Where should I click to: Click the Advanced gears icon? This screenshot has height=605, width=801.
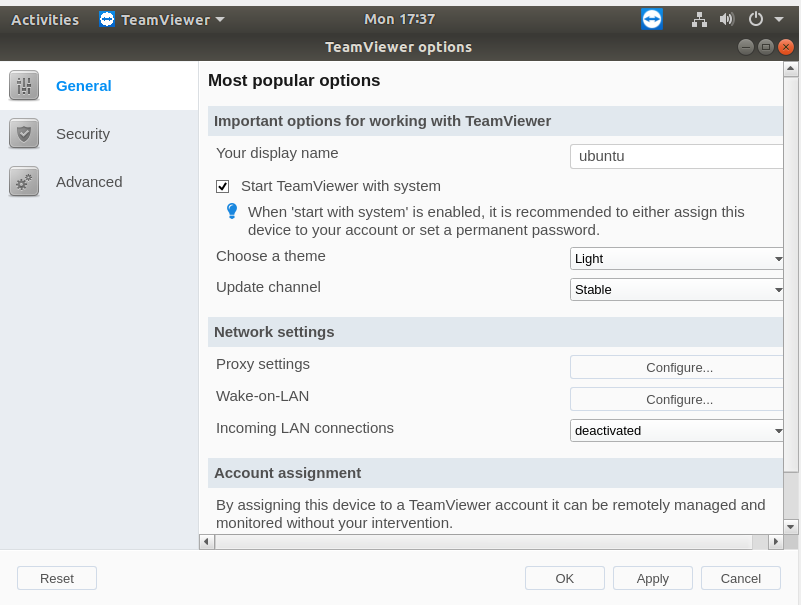pyautogui.click(x=23, y=181)
